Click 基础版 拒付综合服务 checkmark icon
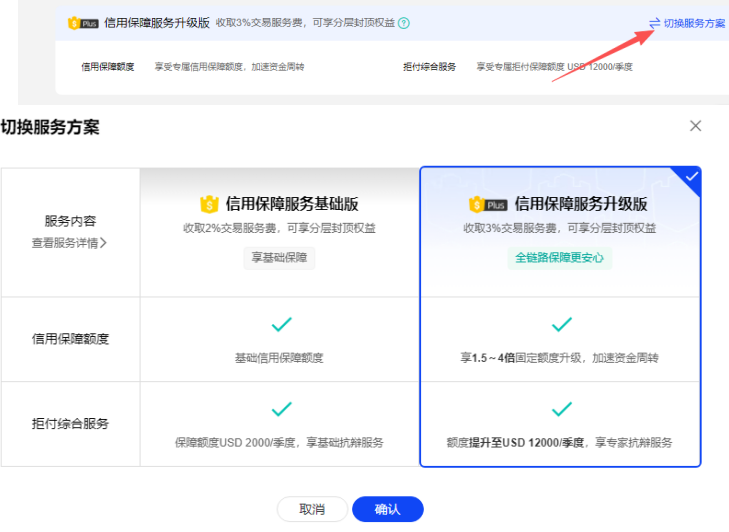The height and width of the screenshot is (532, 729). coord(281,409)
